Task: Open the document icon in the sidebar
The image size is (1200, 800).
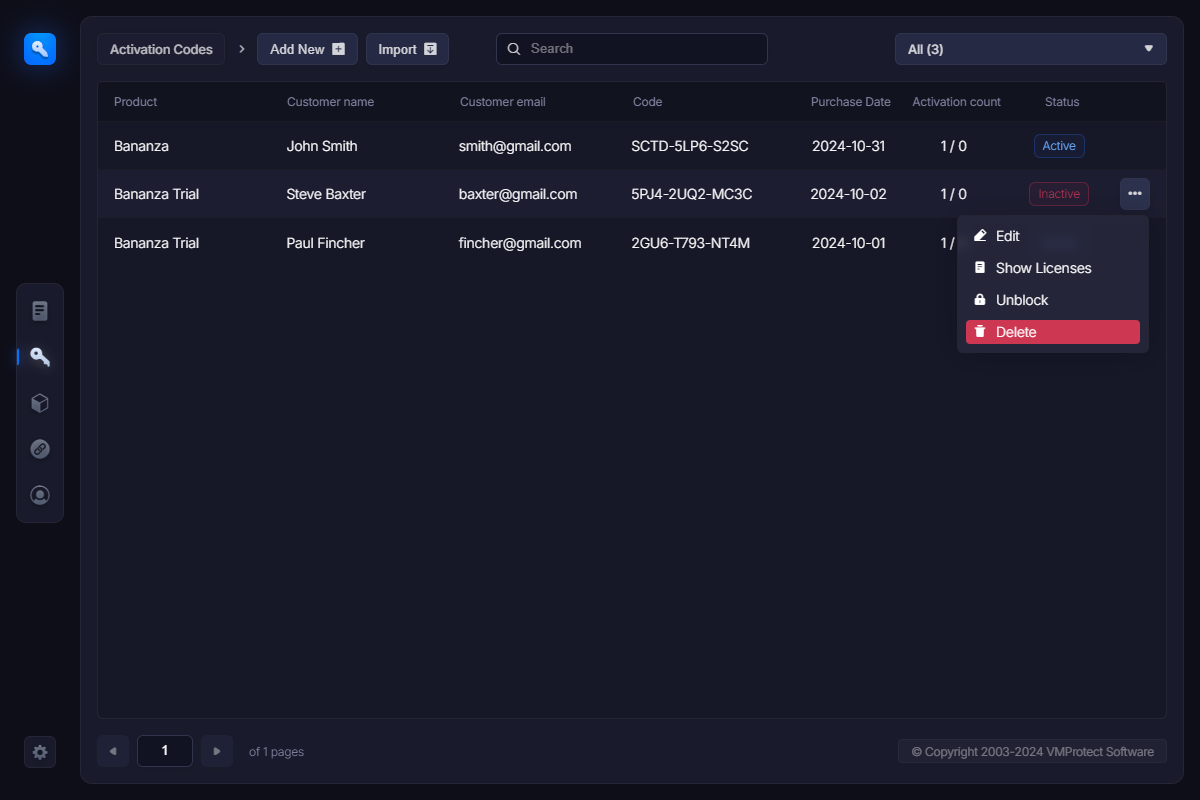Action: coord(40,311)
